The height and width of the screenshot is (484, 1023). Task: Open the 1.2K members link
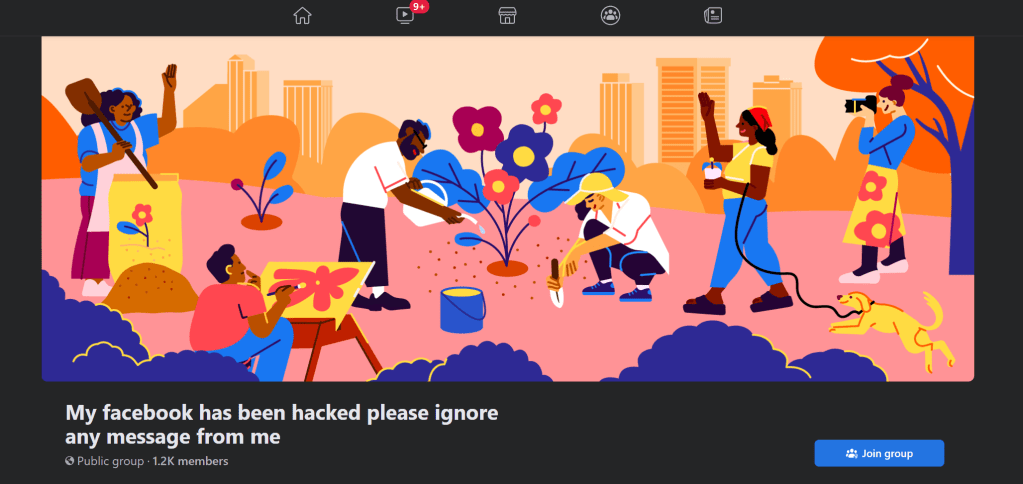point(191,461)
